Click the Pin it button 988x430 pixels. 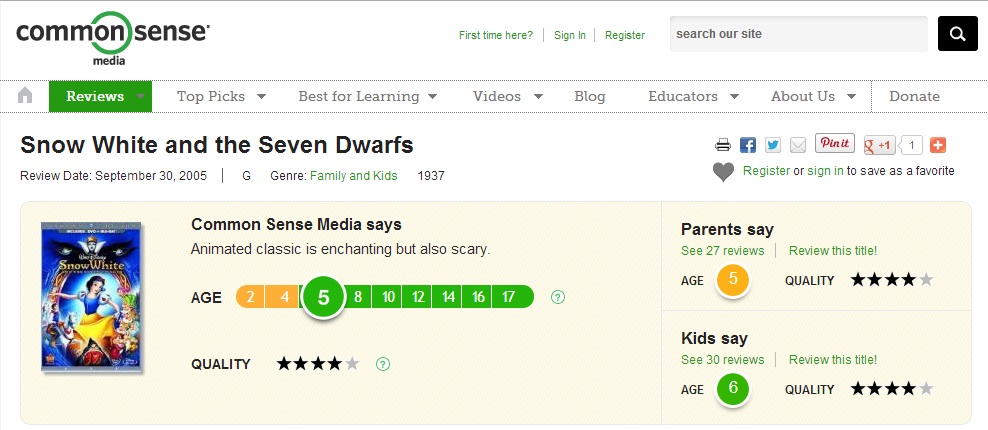[835, 143]
